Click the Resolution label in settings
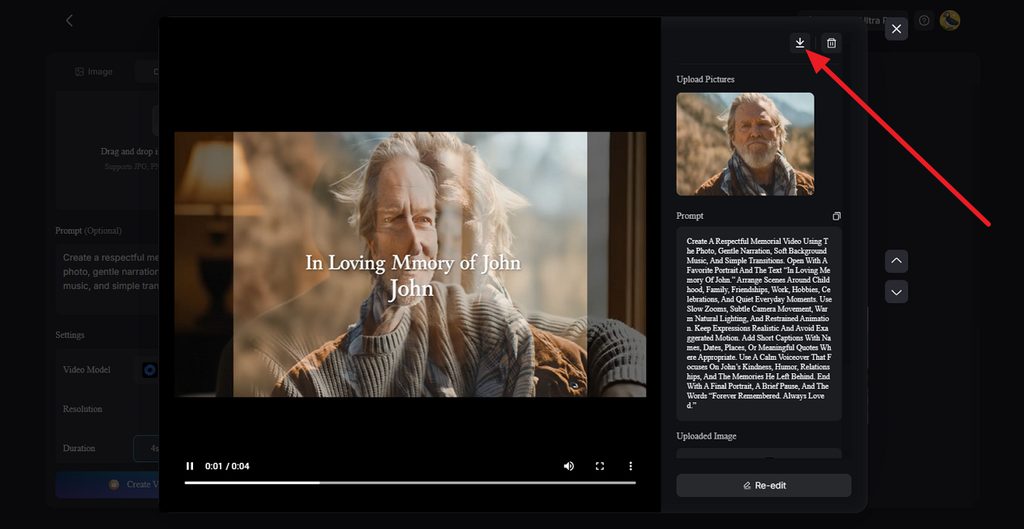The height and width of the screenshot is (529, 1024). (82, 409)
